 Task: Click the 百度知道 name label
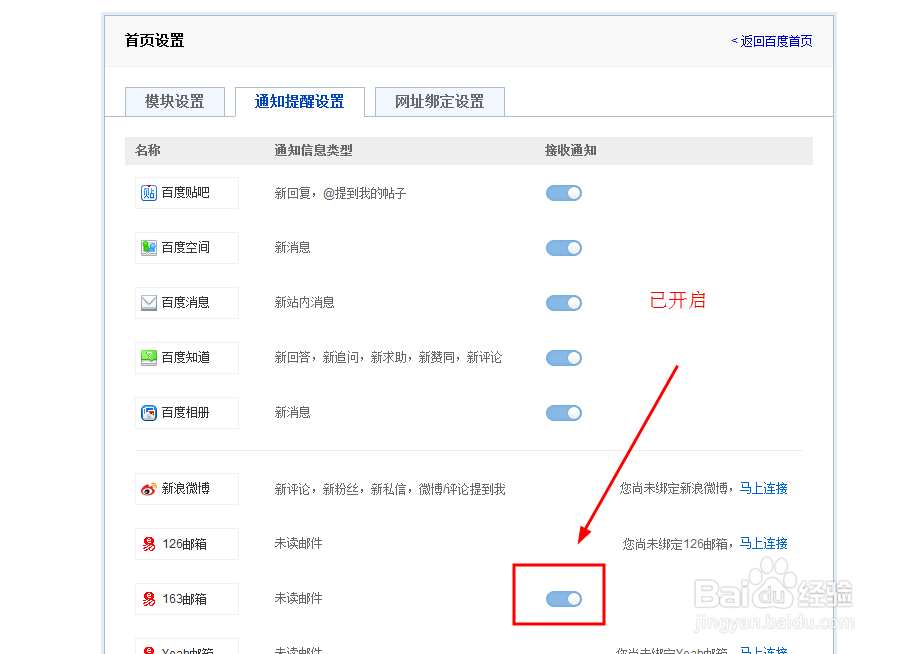tap(185, 358)
